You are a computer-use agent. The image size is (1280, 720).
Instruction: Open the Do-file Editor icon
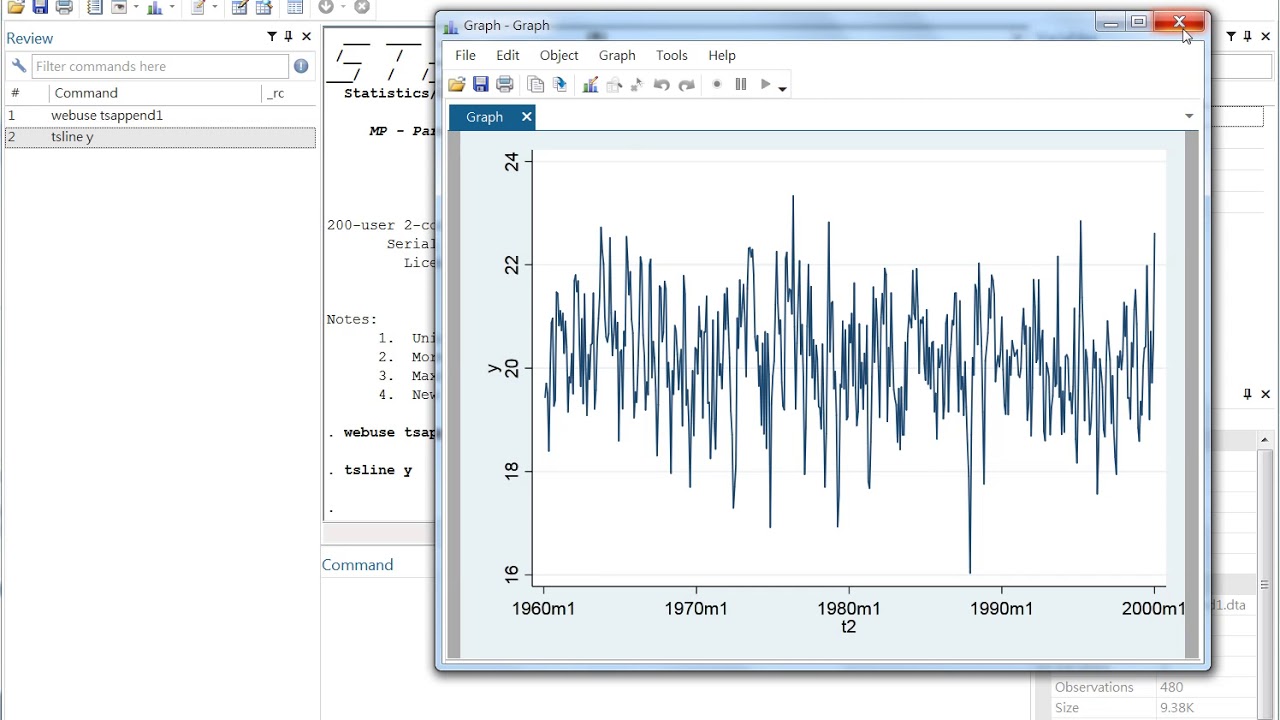(x=198, y=7)
